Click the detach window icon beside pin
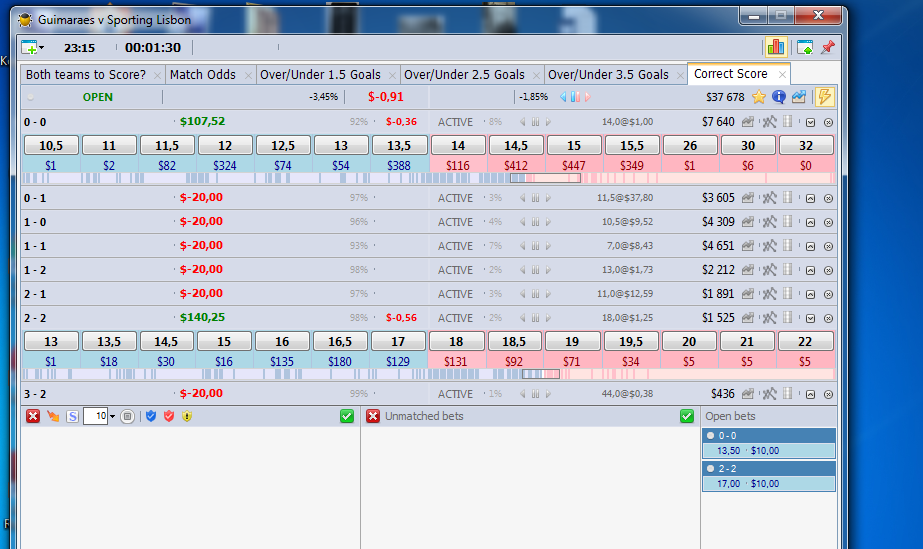Image resolution: width=923 pixels, height=549 pixels. click(805, 47)
